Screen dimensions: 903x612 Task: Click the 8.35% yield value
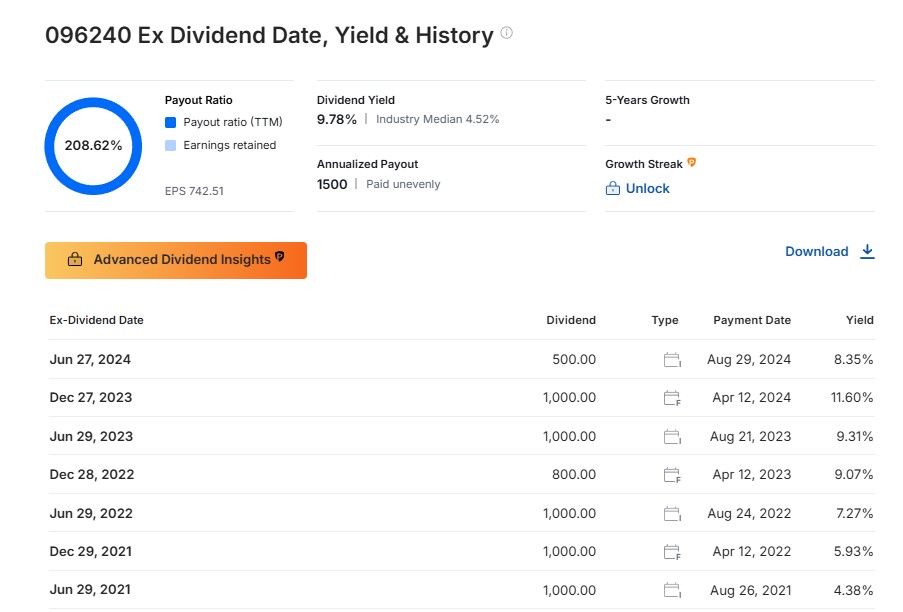click(853, 359)
